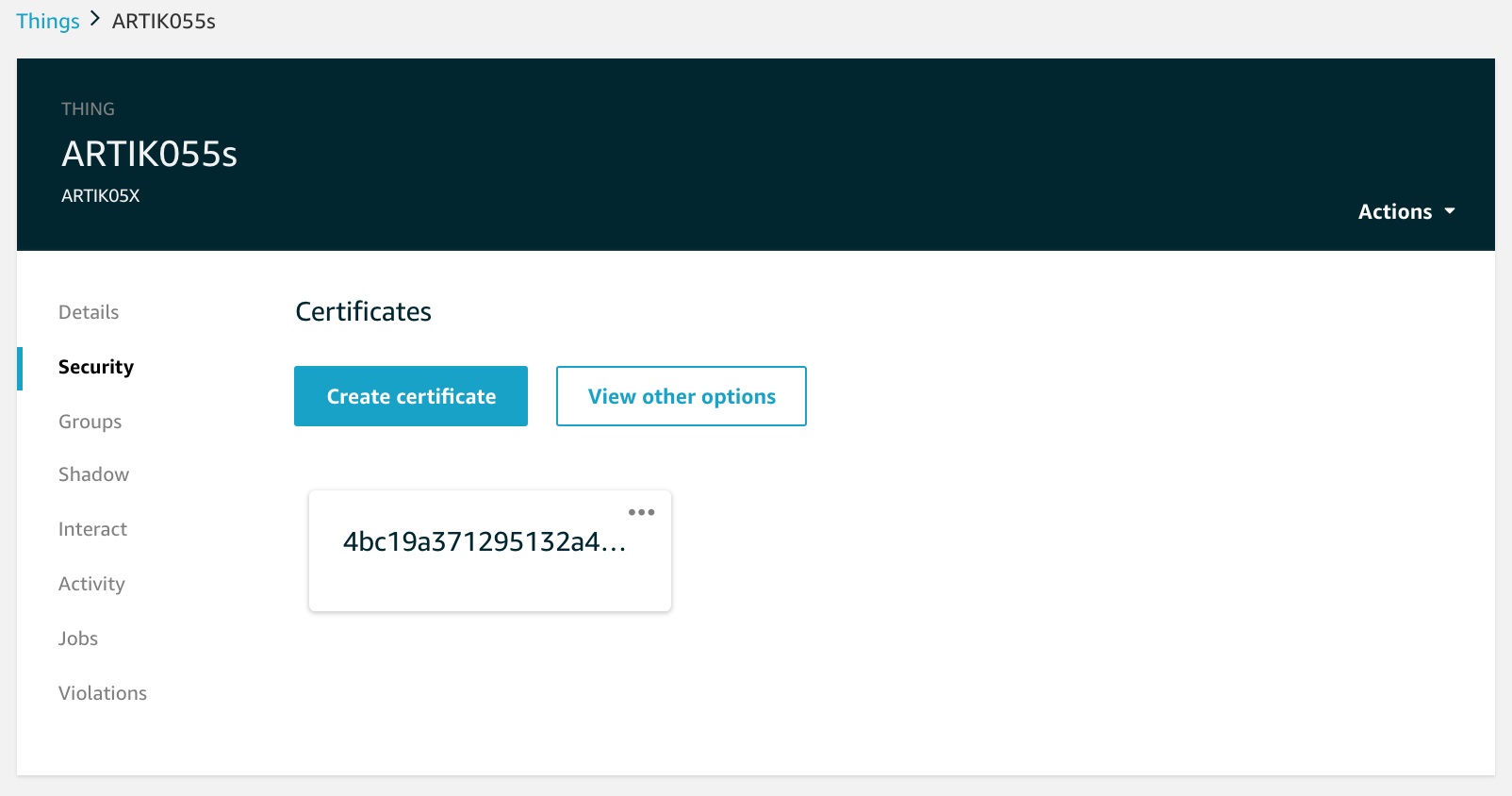Click the THING header label
This screenshot has height=796, width=1512.
point(89,108)
